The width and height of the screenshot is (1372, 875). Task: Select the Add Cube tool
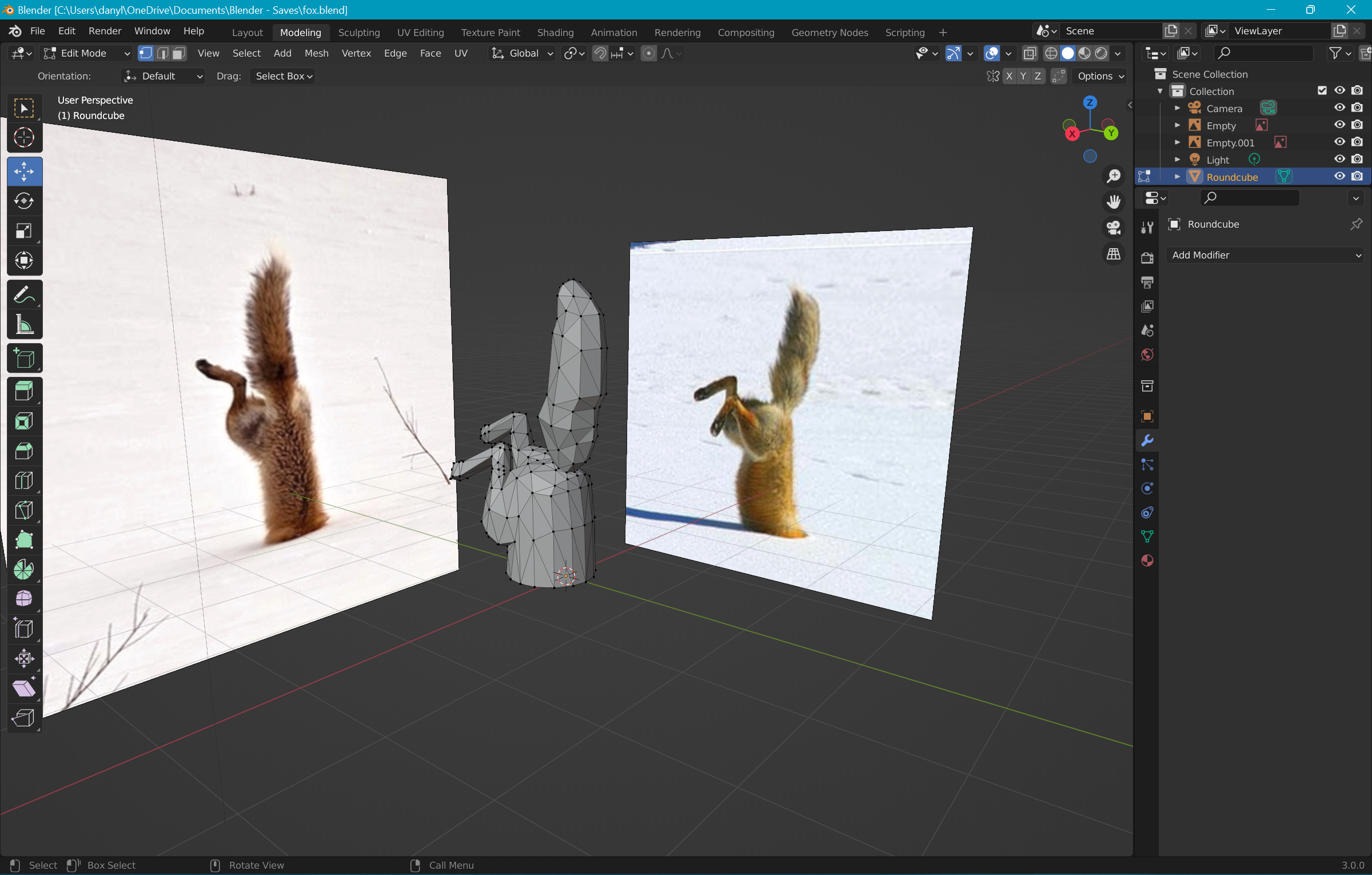(24, 359)
